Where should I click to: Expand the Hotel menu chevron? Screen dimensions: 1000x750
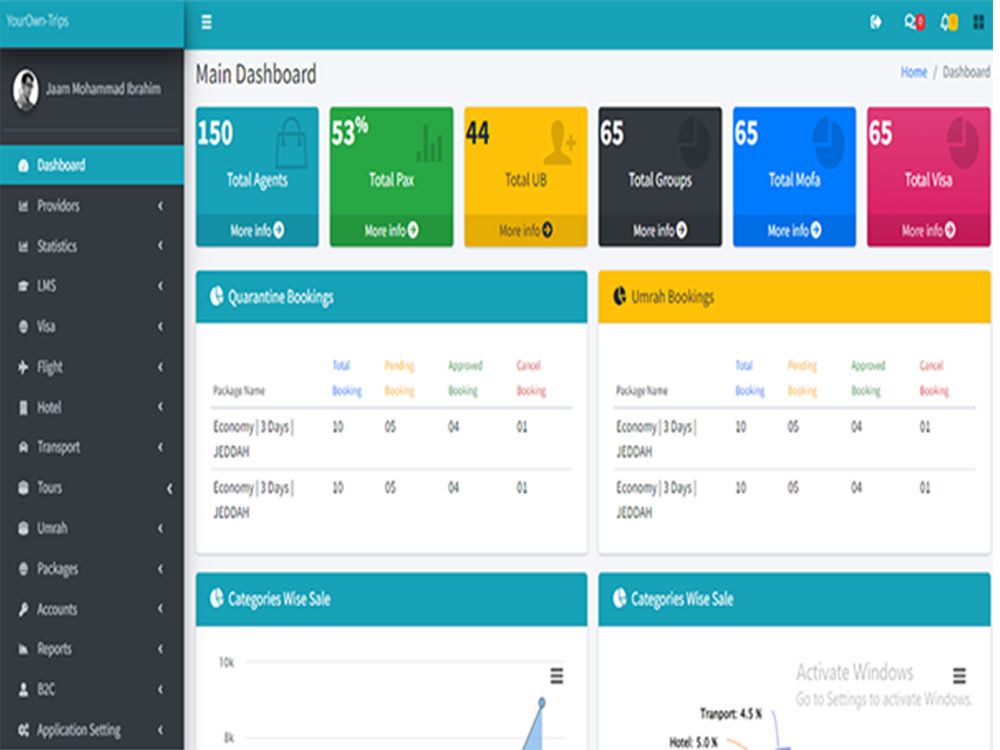pyautogui.click(x=160, y=407)
